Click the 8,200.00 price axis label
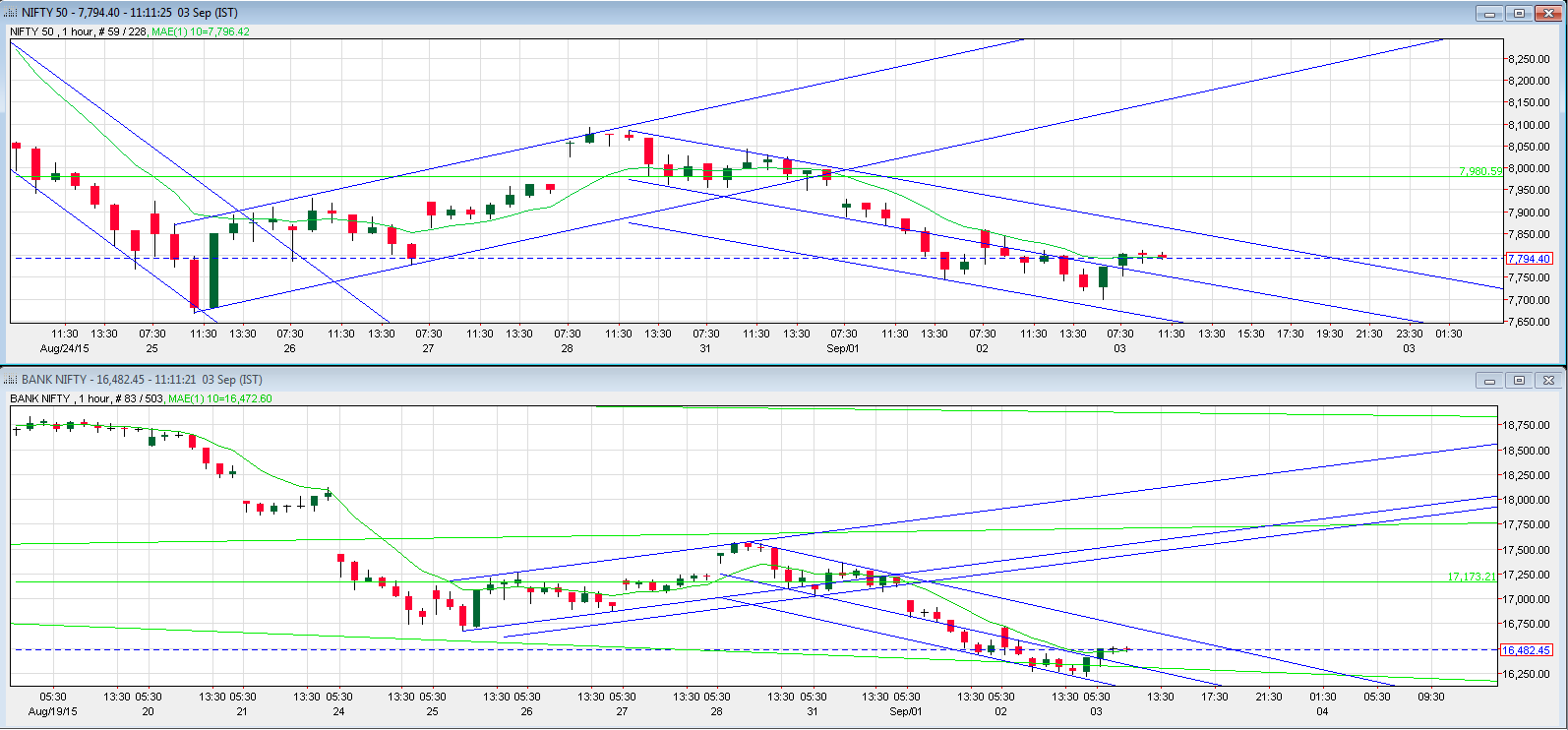 click(x=1529, y=81)
